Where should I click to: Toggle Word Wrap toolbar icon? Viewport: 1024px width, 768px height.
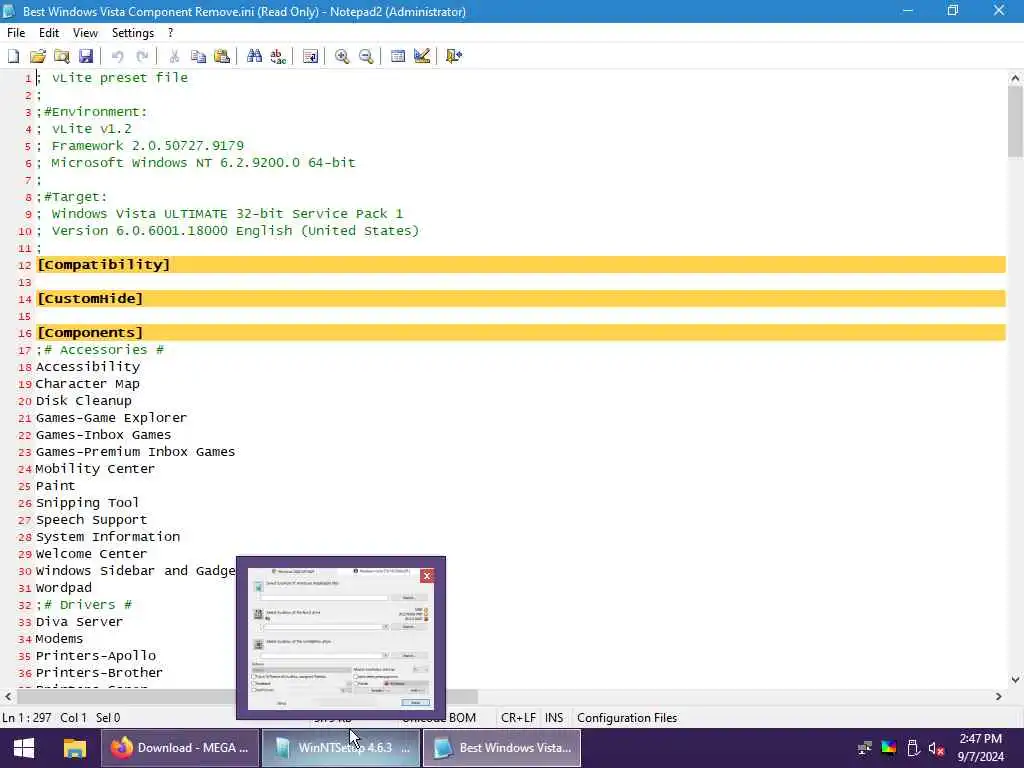pos(311,56)
